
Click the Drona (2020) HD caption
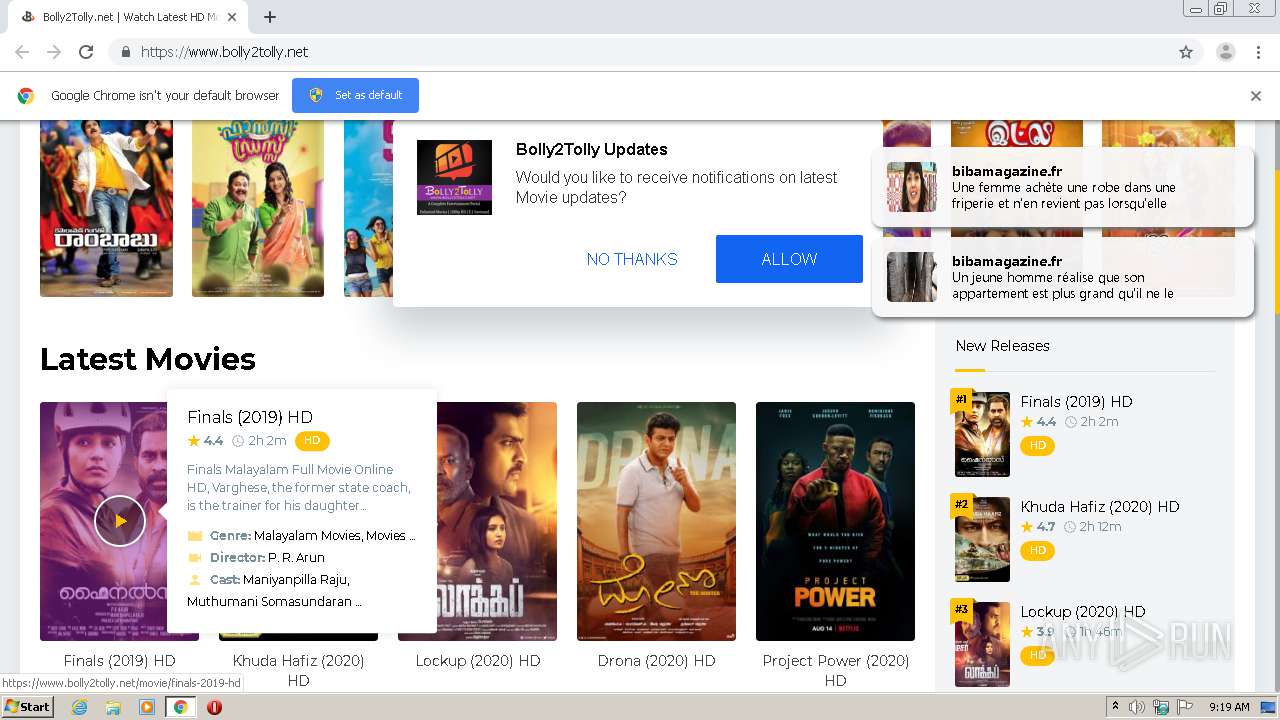pos(656,661)
